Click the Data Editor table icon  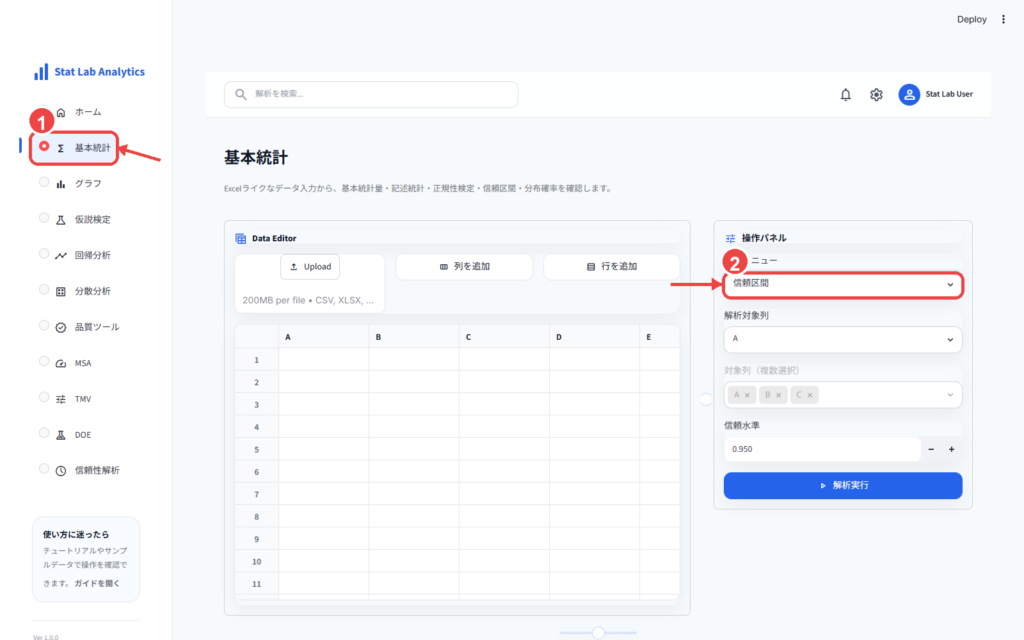point(241,238)
